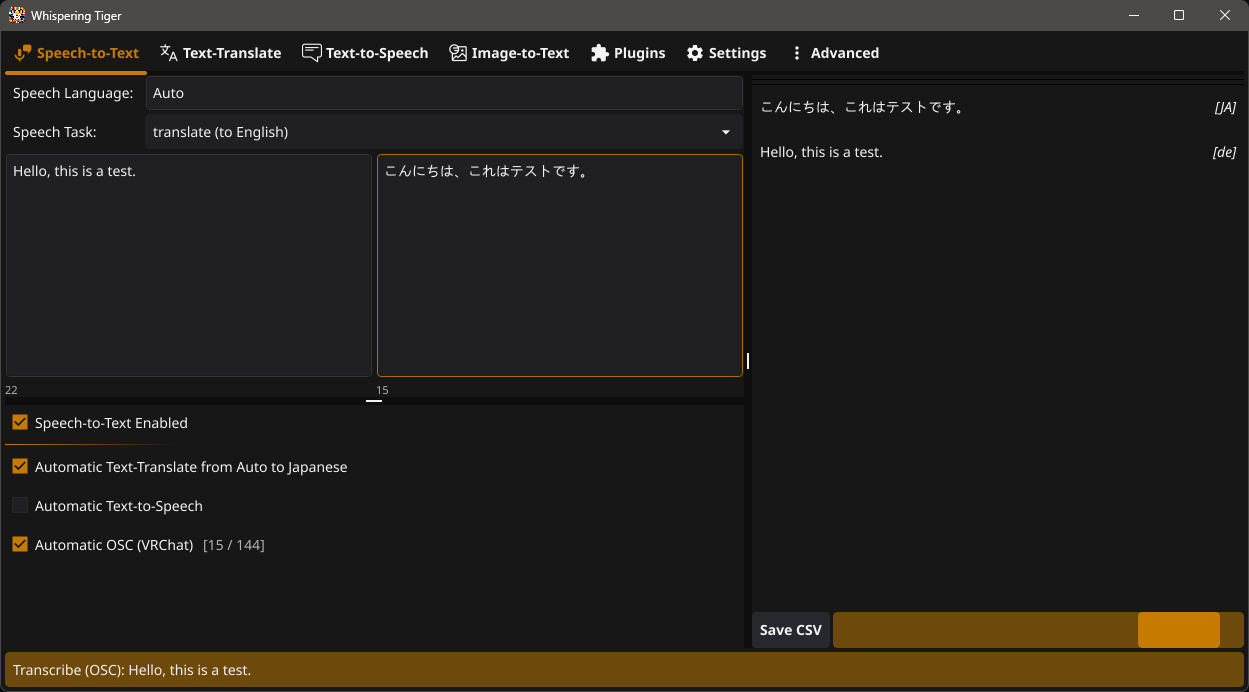Click the Speech-to-Text microphone icon
This screenshot has width=1249, height=692.
tap(23, 52)
